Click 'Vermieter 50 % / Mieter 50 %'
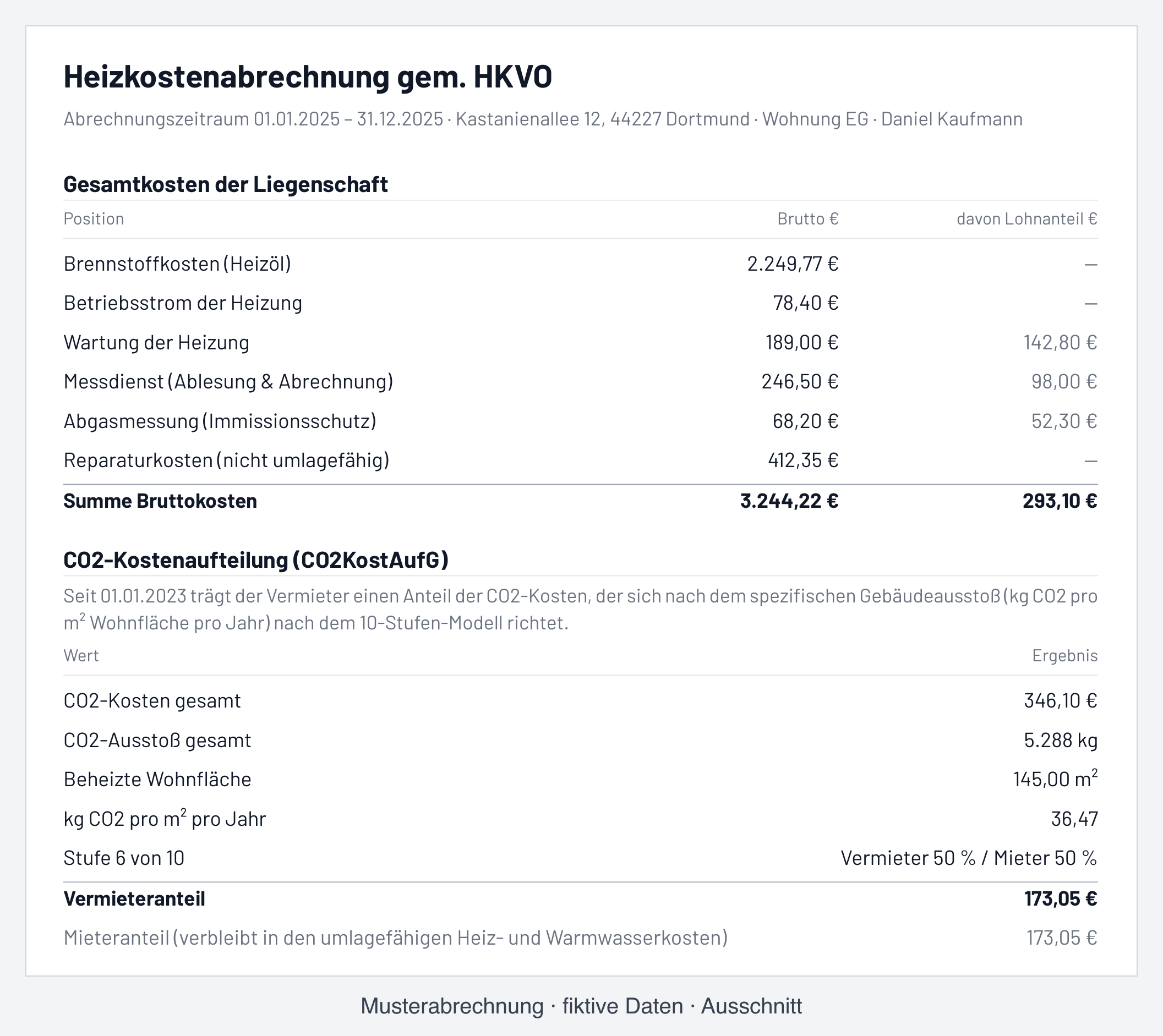 pyautogui.click(x=969, y=858)
